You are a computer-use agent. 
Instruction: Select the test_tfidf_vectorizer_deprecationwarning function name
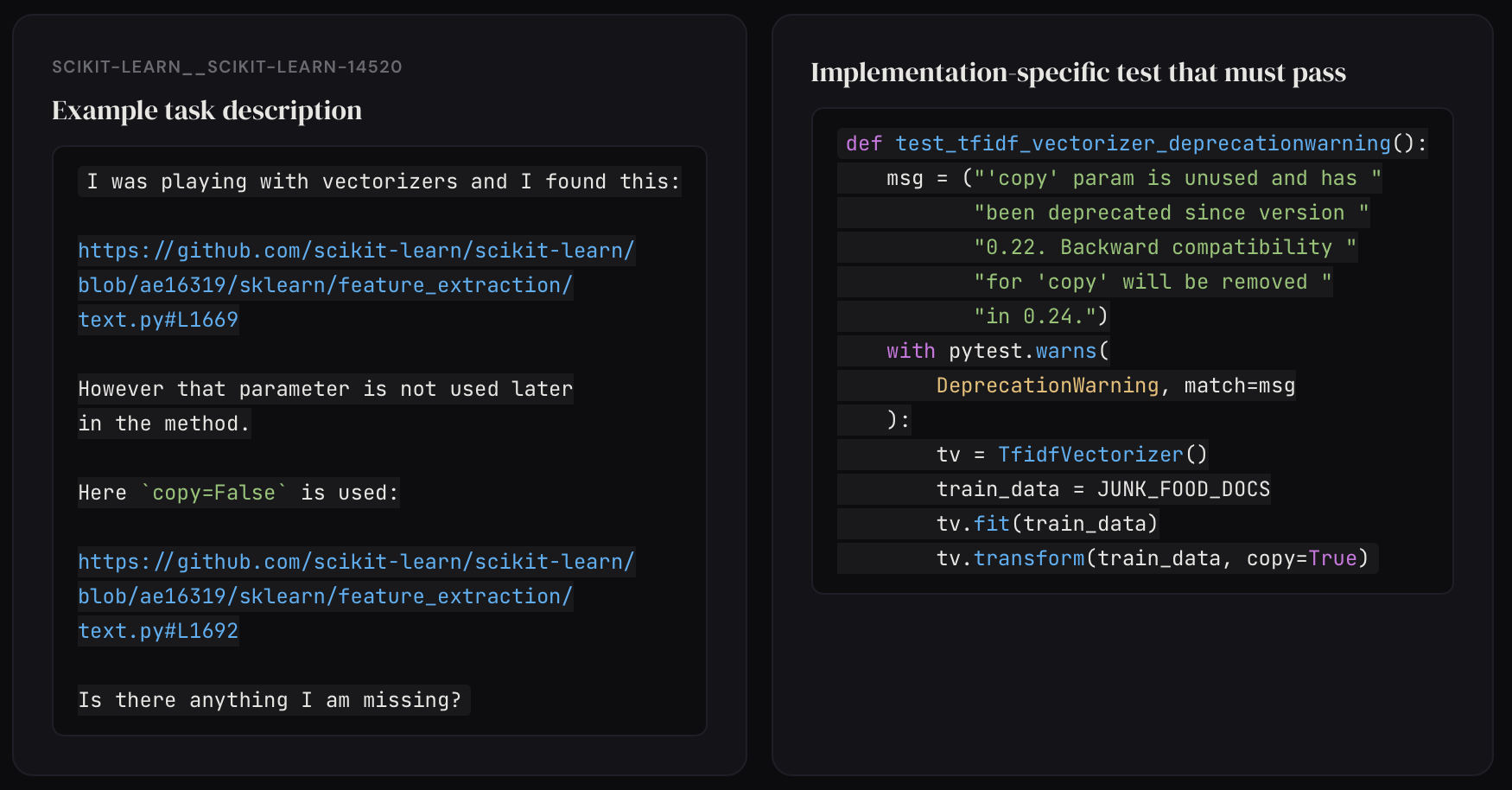tap(1143, 143)
